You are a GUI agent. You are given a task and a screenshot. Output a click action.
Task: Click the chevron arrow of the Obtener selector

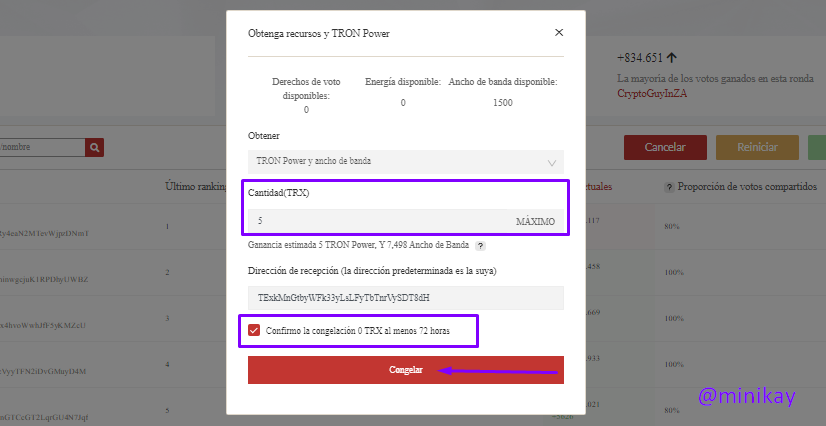tap(552, 163)
